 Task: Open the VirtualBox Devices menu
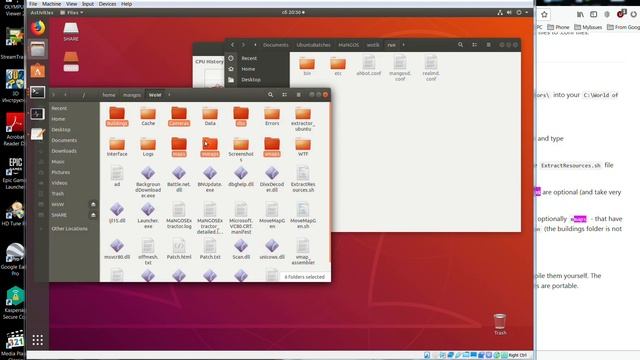(107, 4)
